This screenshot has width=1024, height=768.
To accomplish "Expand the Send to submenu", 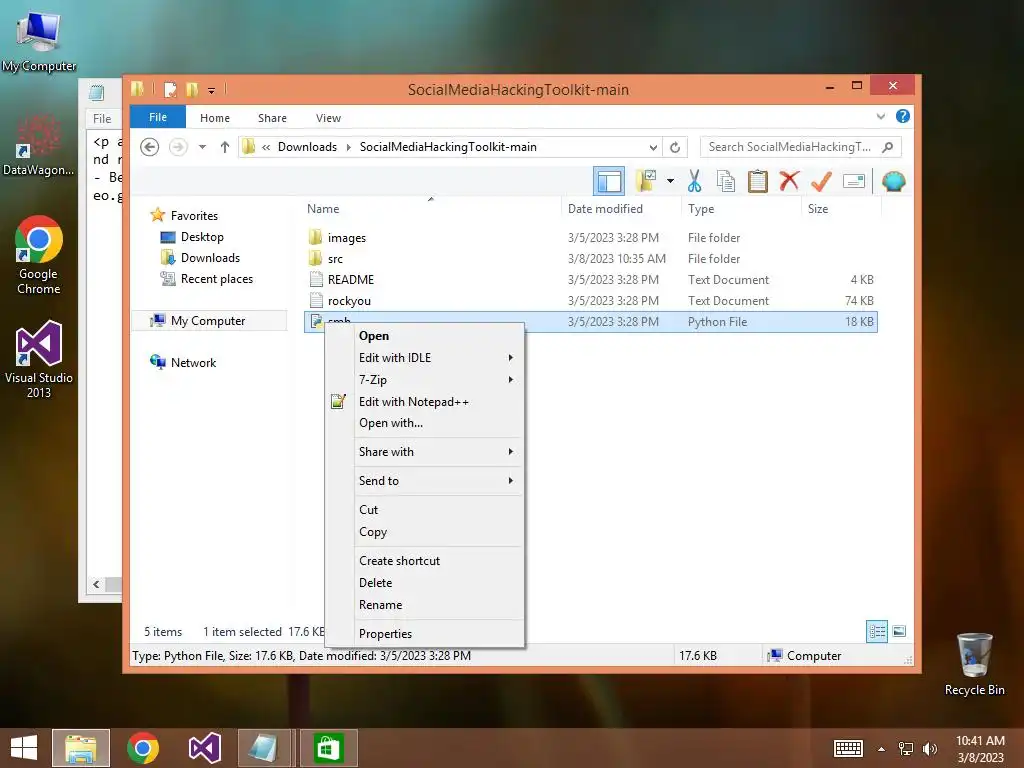I will click(424, 481).
